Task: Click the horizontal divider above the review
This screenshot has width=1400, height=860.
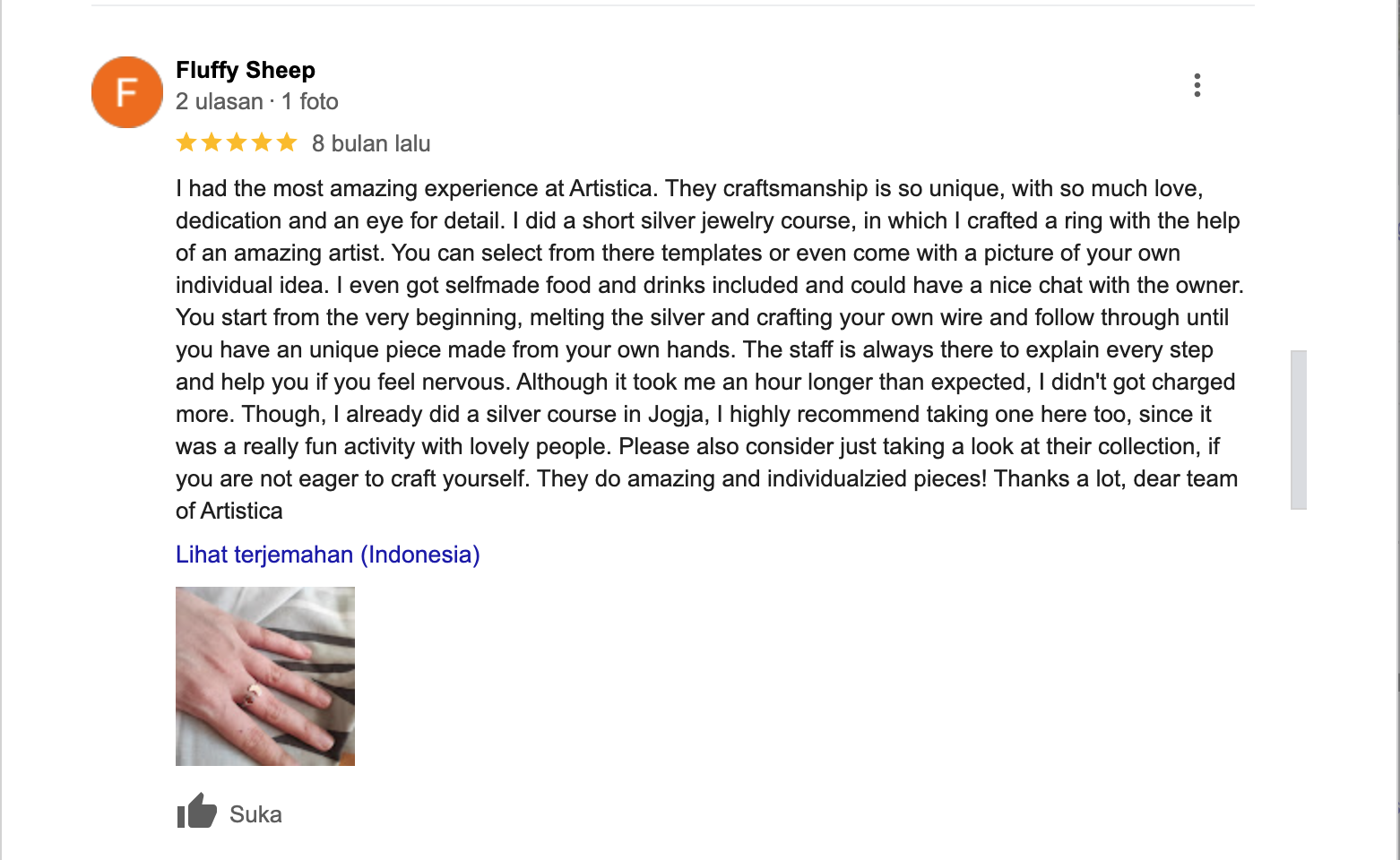Action: coord(672,5)
